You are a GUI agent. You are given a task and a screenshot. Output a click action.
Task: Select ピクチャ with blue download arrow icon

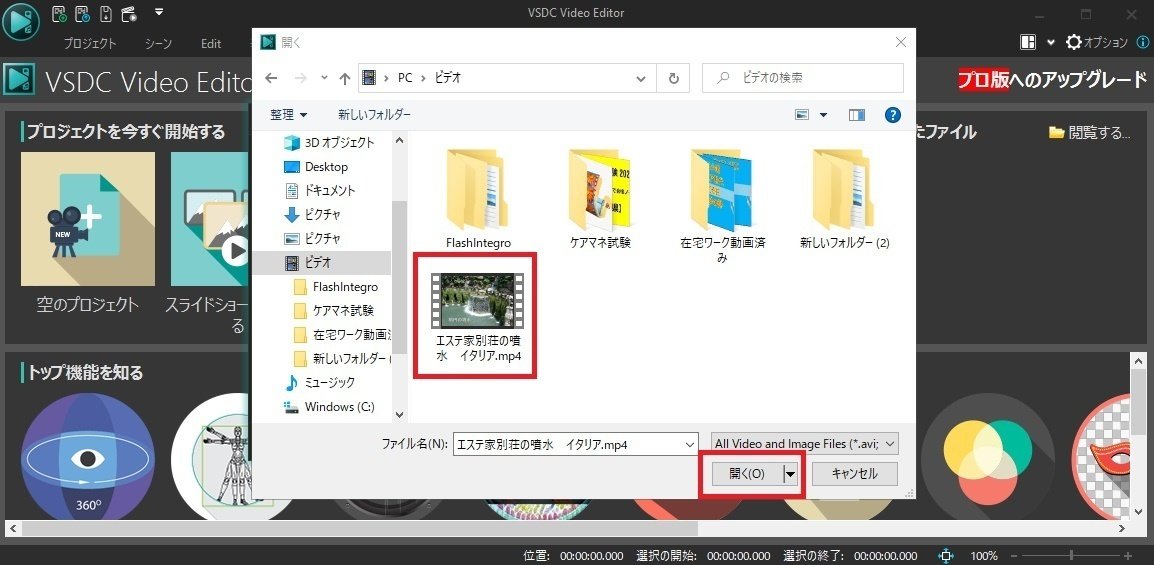click(313, 215)
